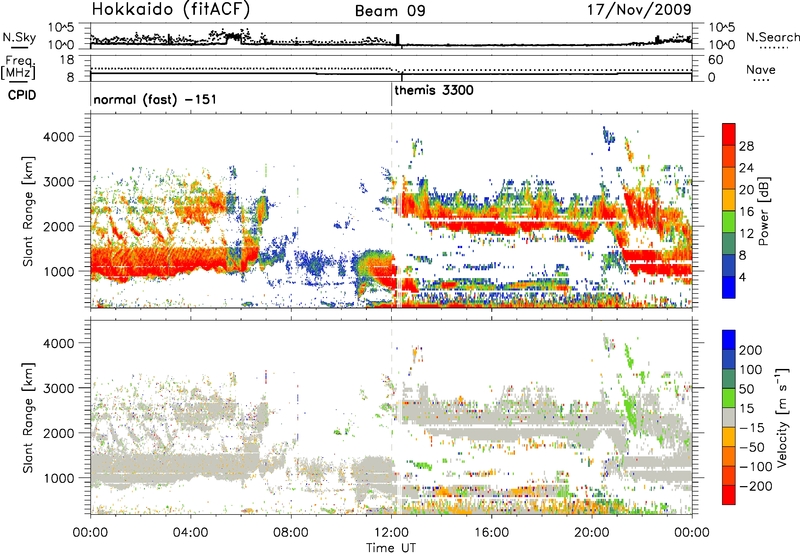This screenshot has width=800, height=554.
Task: Click the '20:00' time axis tick label
Action: (592, 533)
